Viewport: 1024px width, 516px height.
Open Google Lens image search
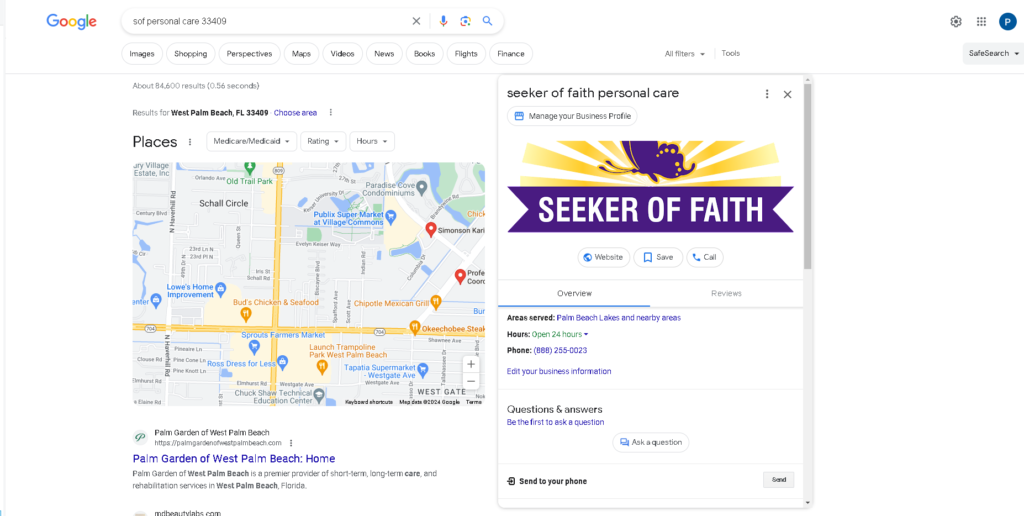click(x=465, y=21)
